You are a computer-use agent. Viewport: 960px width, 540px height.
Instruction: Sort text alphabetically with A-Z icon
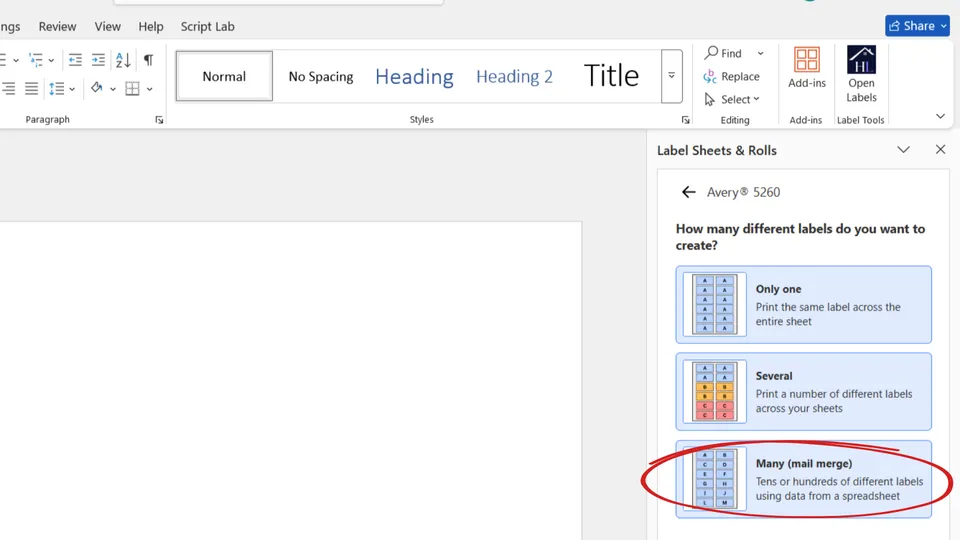pyautogui.click(x=123, y=59)
